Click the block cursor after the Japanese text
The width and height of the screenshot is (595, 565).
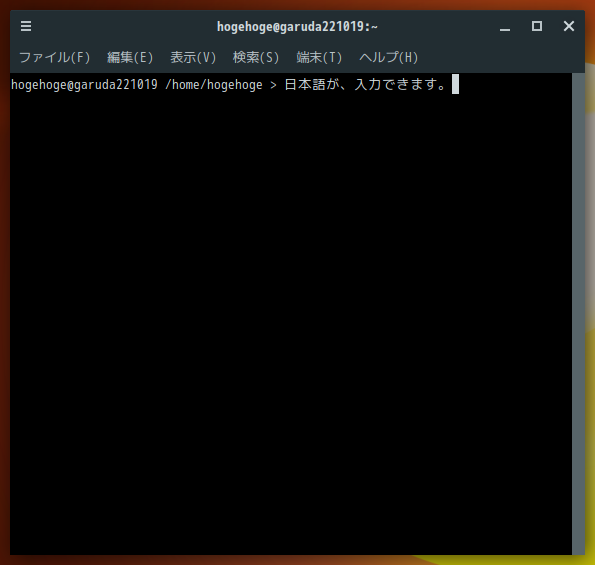click(x=455, y=84)
